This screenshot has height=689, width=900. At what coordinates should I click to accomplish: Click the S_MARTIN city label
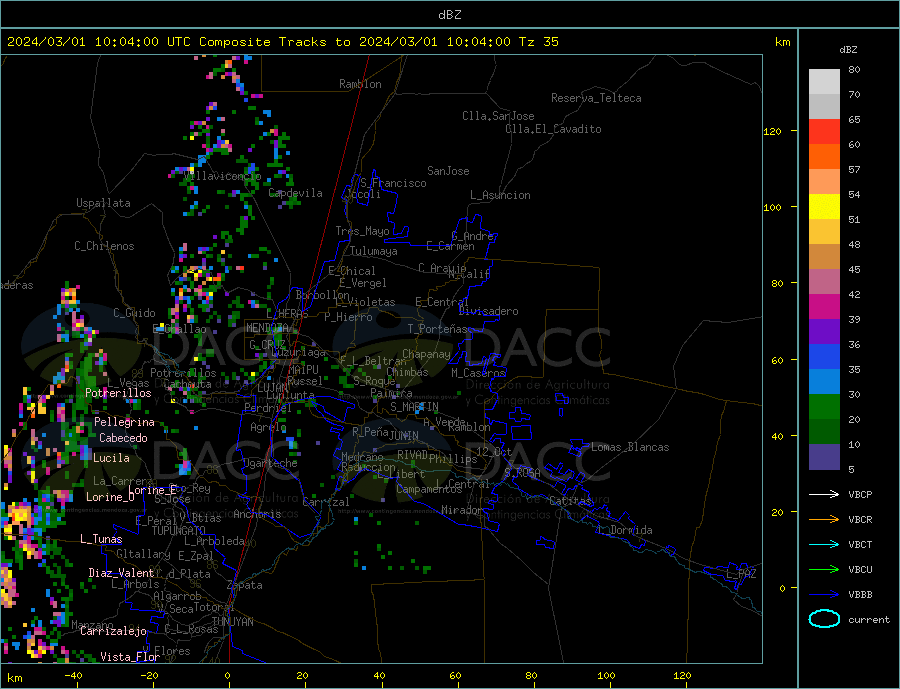tap(414, 407)
